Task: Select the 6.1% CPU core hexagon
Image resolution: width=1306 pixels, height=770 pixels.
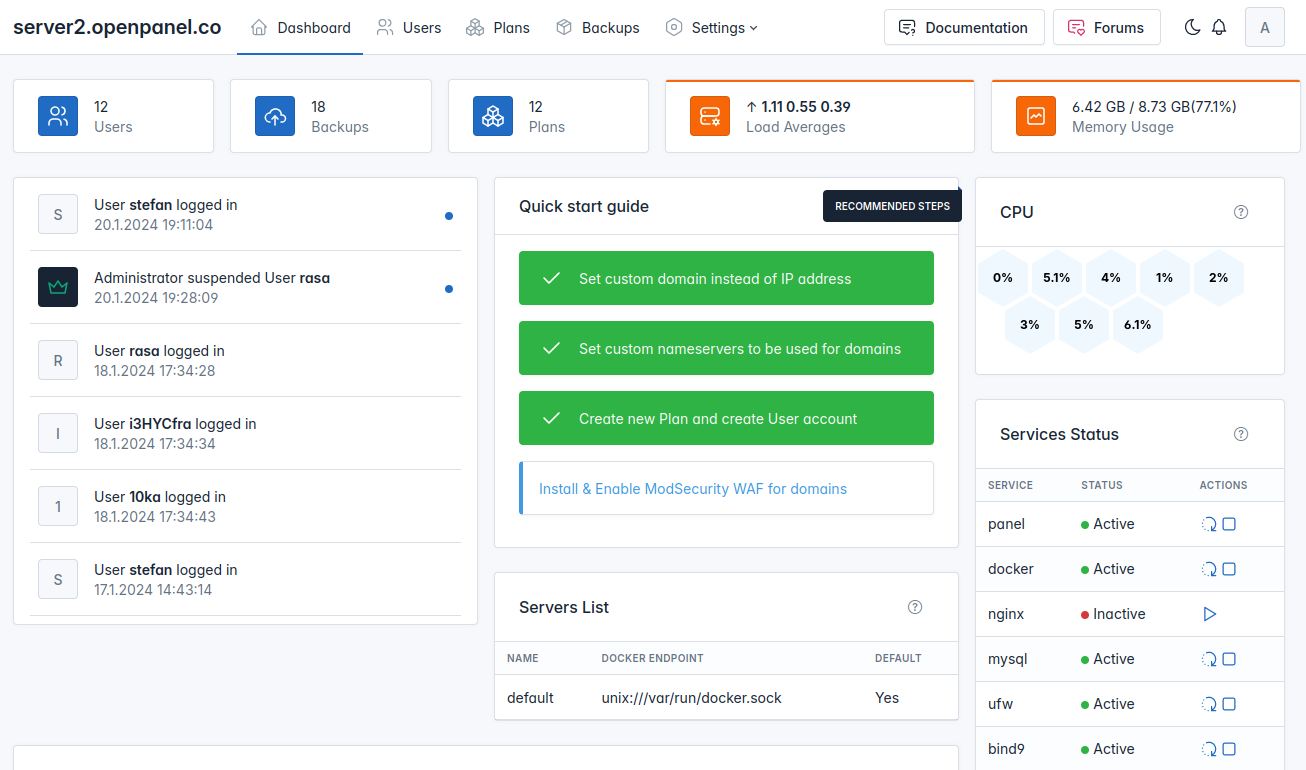Action: pyautogui.click(x=1138, y=325)
